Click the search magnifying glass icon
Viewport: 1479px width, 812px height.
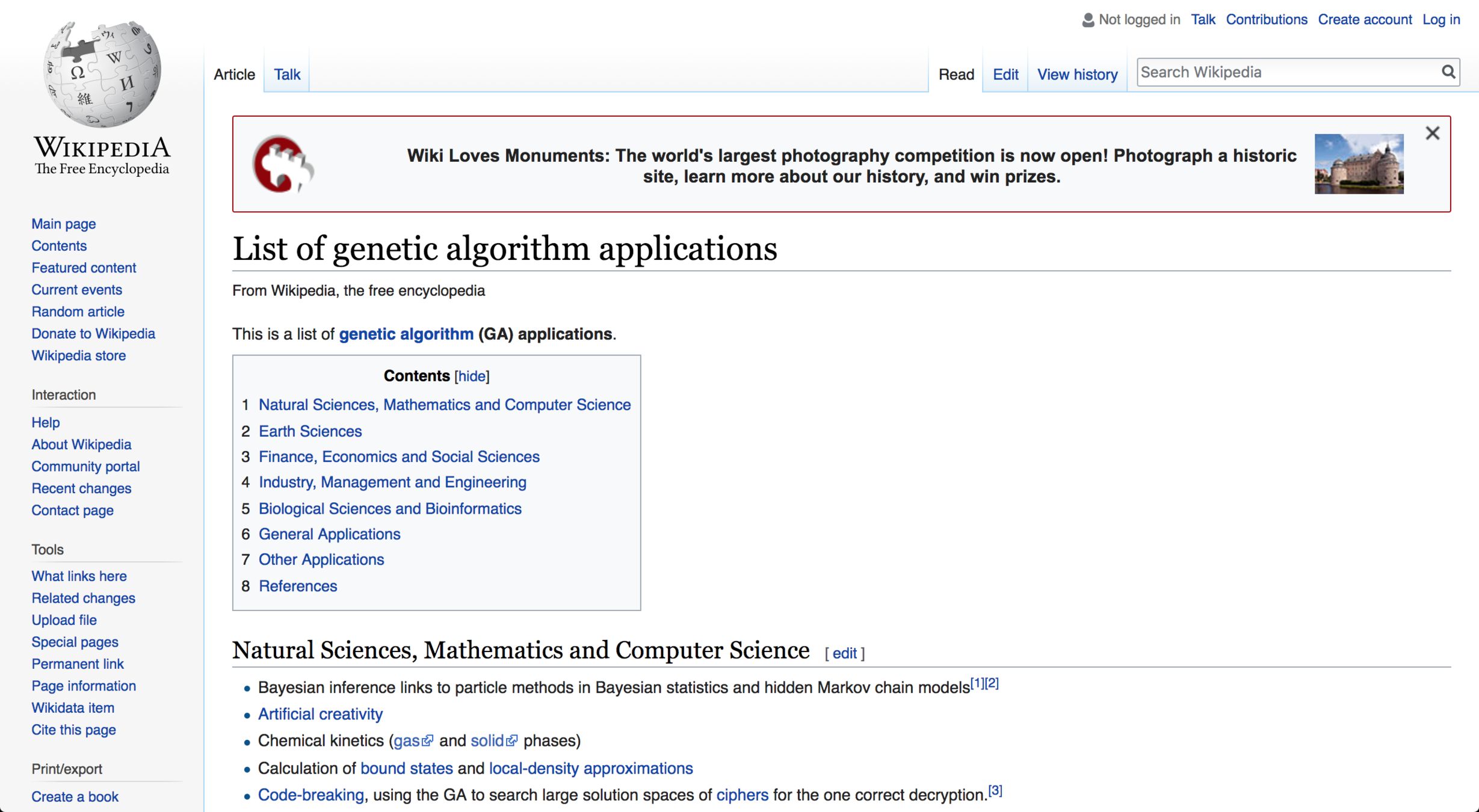(x=1448, y=72)
